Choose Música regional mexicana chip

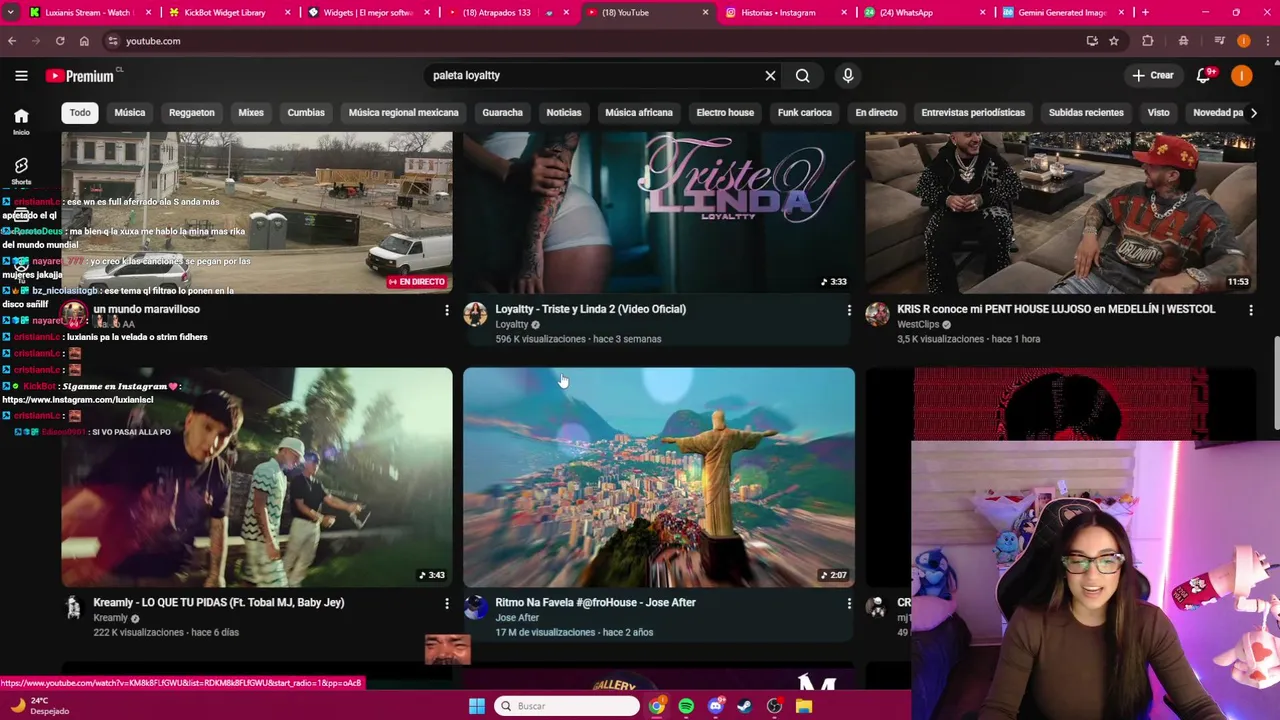coord(403,112)
